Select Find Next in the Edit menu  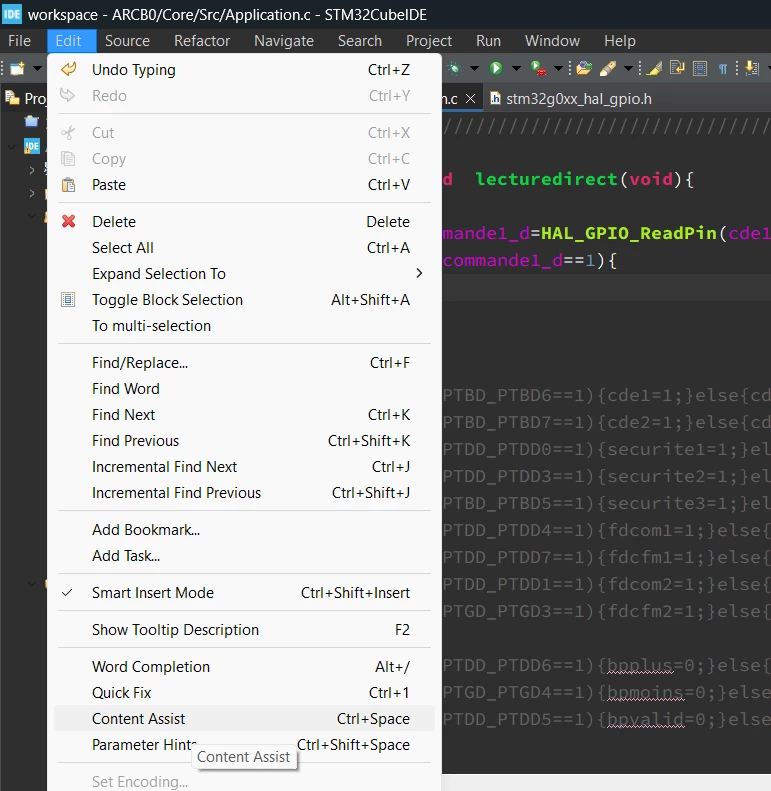click(x=244, y=415)
